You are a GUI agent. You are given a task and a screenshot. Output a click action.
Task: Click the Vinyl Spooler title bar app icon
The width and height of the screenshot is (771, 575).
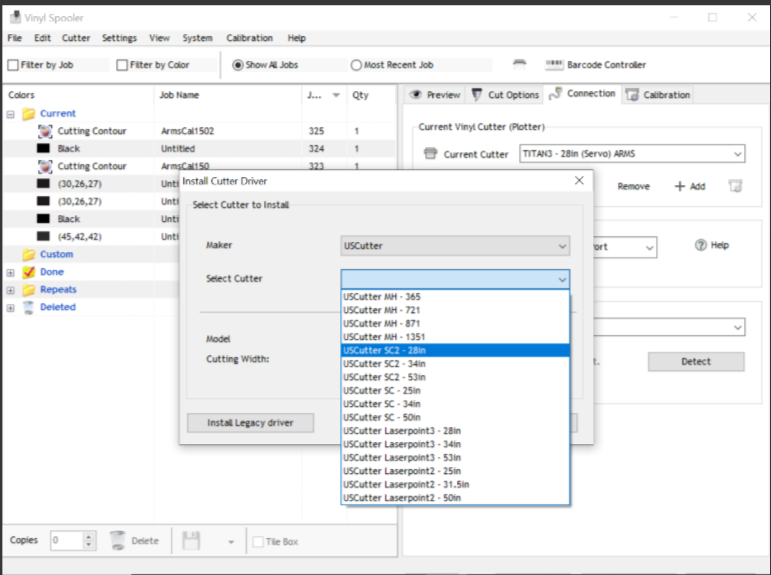tap(15, 18)
